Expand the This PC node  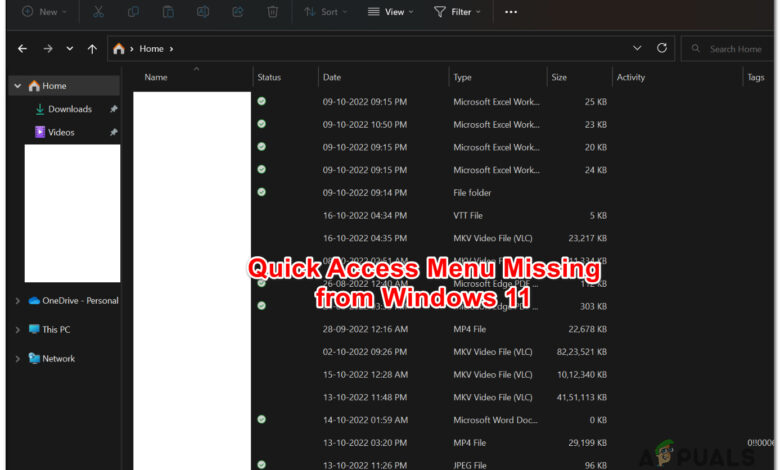[x=18, y=330]
